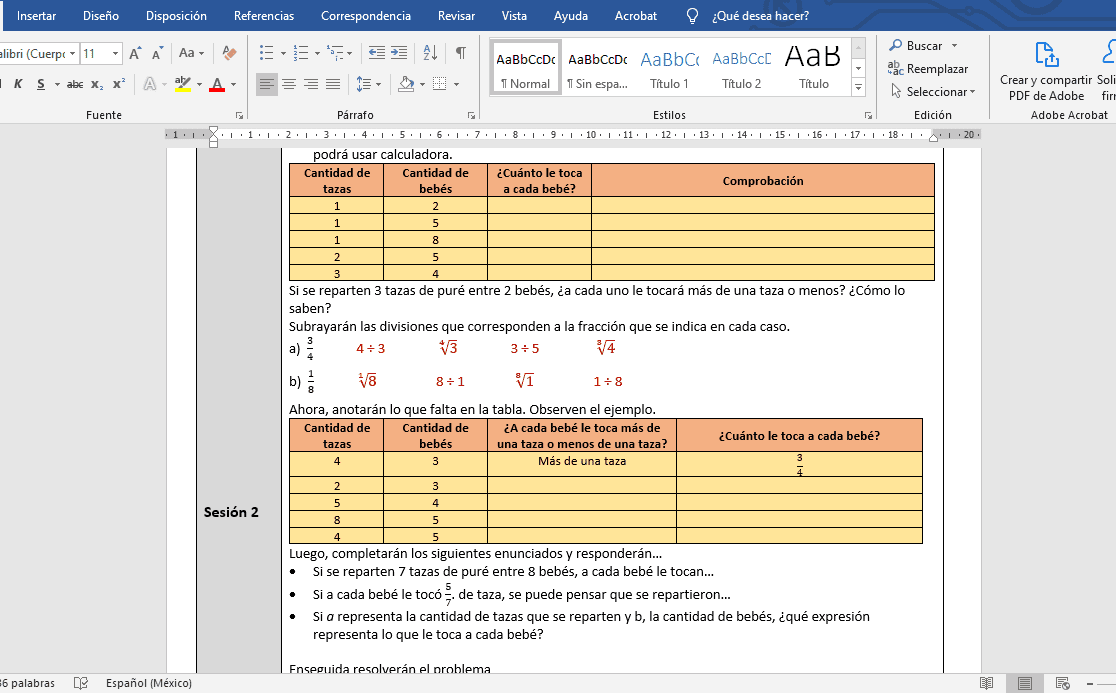Open the Estilos dialog launcher
This screenshot has width=1116, height=693.
pyautogui.click(x=868, y=115)
